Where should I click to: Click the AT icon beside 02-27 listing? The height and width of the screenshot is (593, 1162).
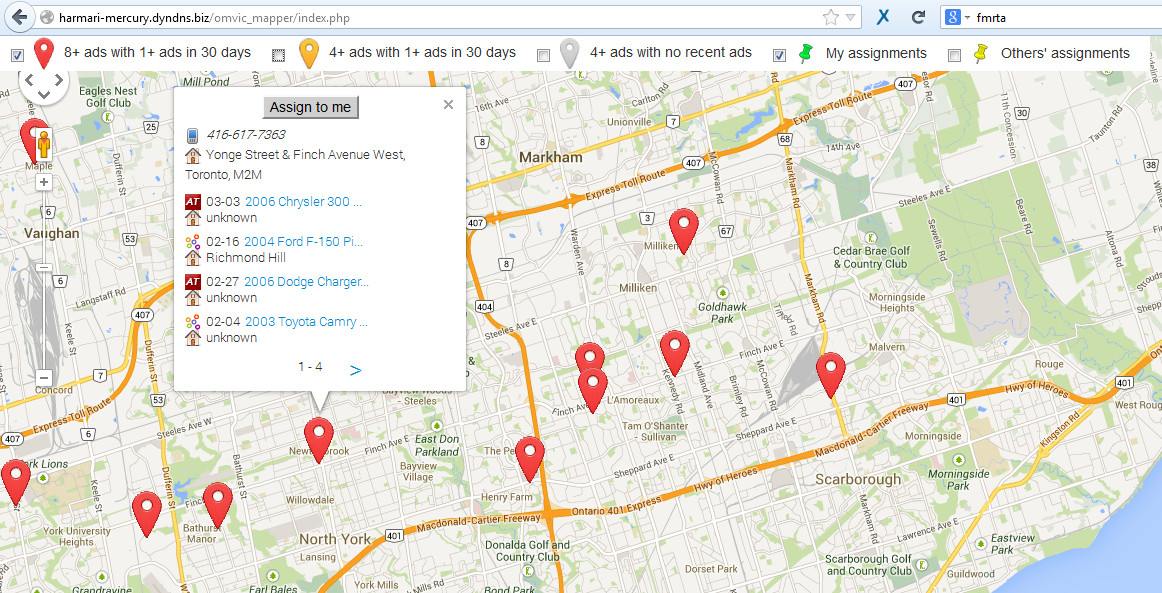click(193, 282)
